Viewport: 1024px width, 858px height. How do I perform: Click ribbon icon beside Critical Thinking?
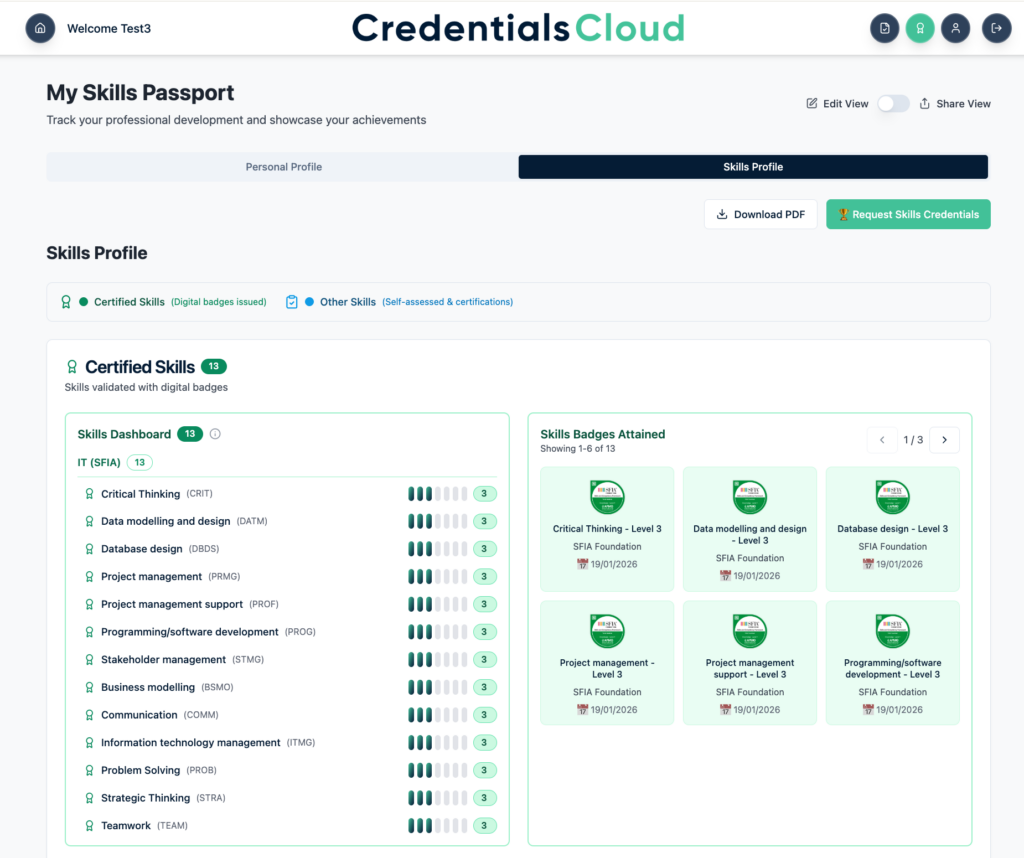pos(89,494)
